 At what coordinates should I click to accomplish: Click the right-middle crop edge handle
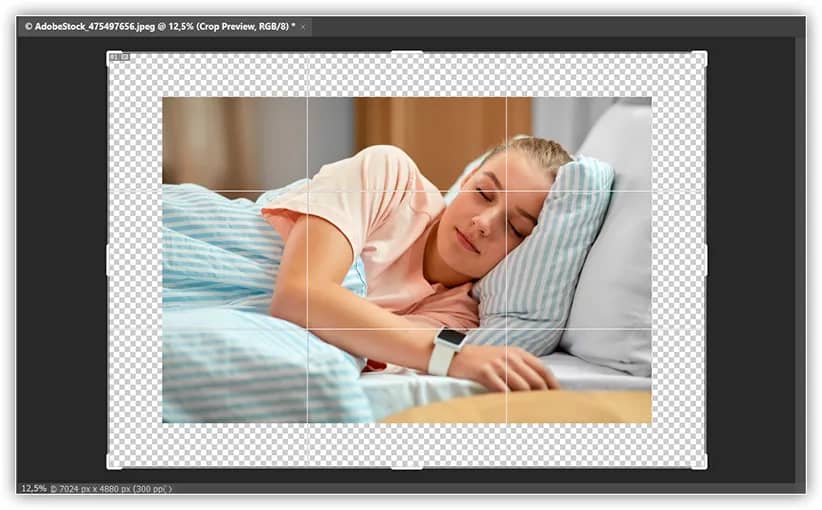(705, 260)
